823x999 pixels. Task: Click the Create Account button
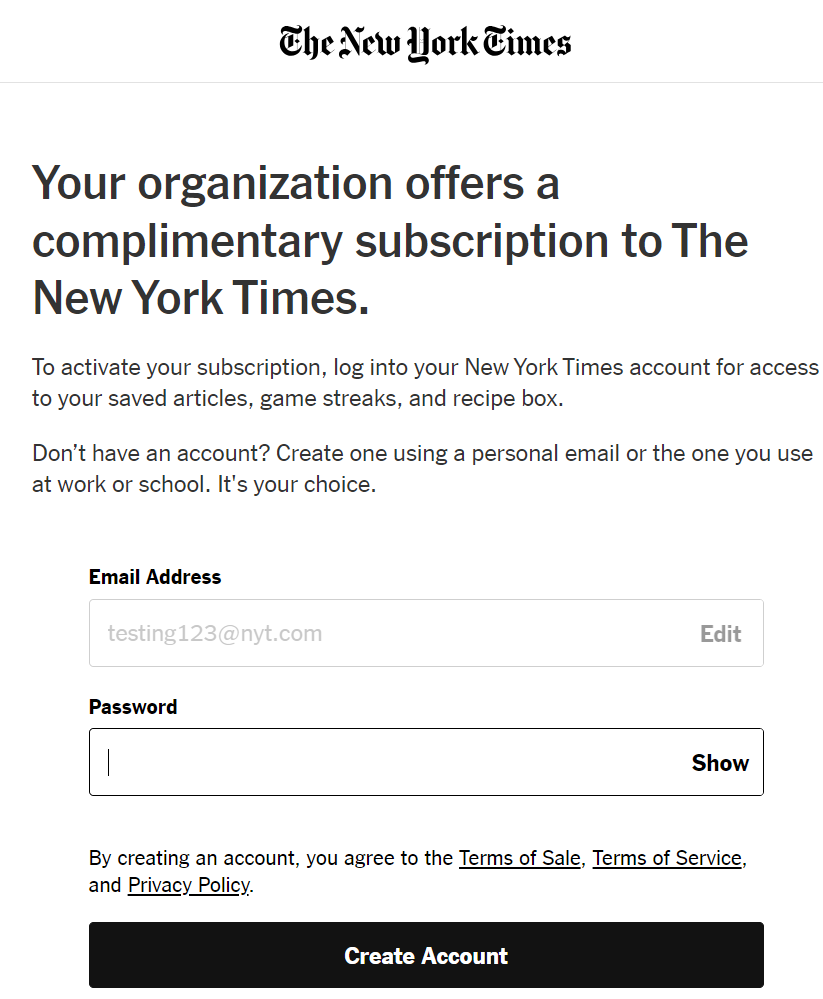426,955
